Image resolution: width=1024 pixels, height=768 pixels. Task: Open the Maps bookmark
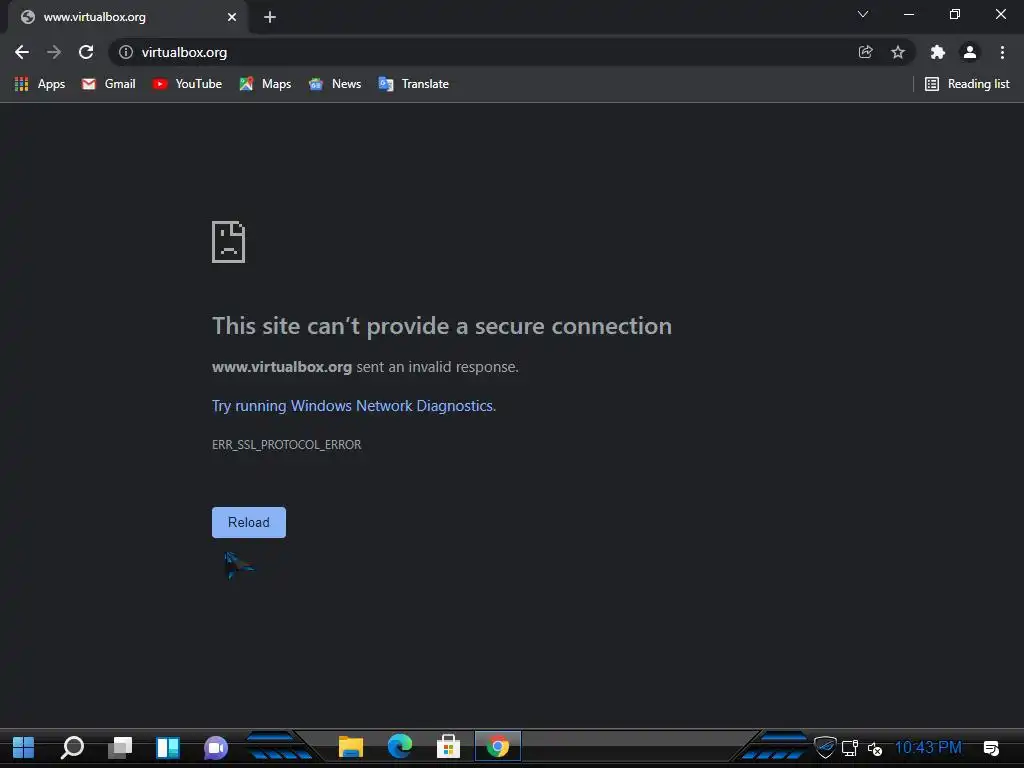pos(265,84)
